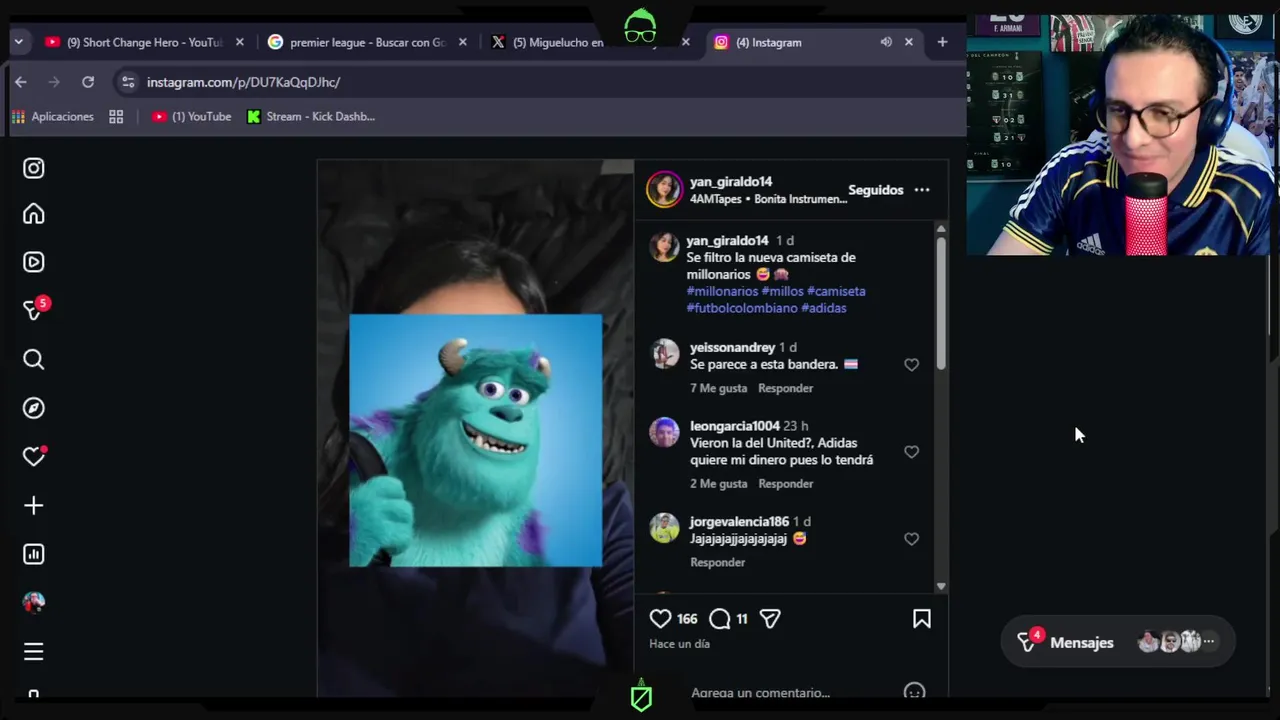Open the profile avatar in the sidebar
The image size is (1280, 720).
(34, 602)
